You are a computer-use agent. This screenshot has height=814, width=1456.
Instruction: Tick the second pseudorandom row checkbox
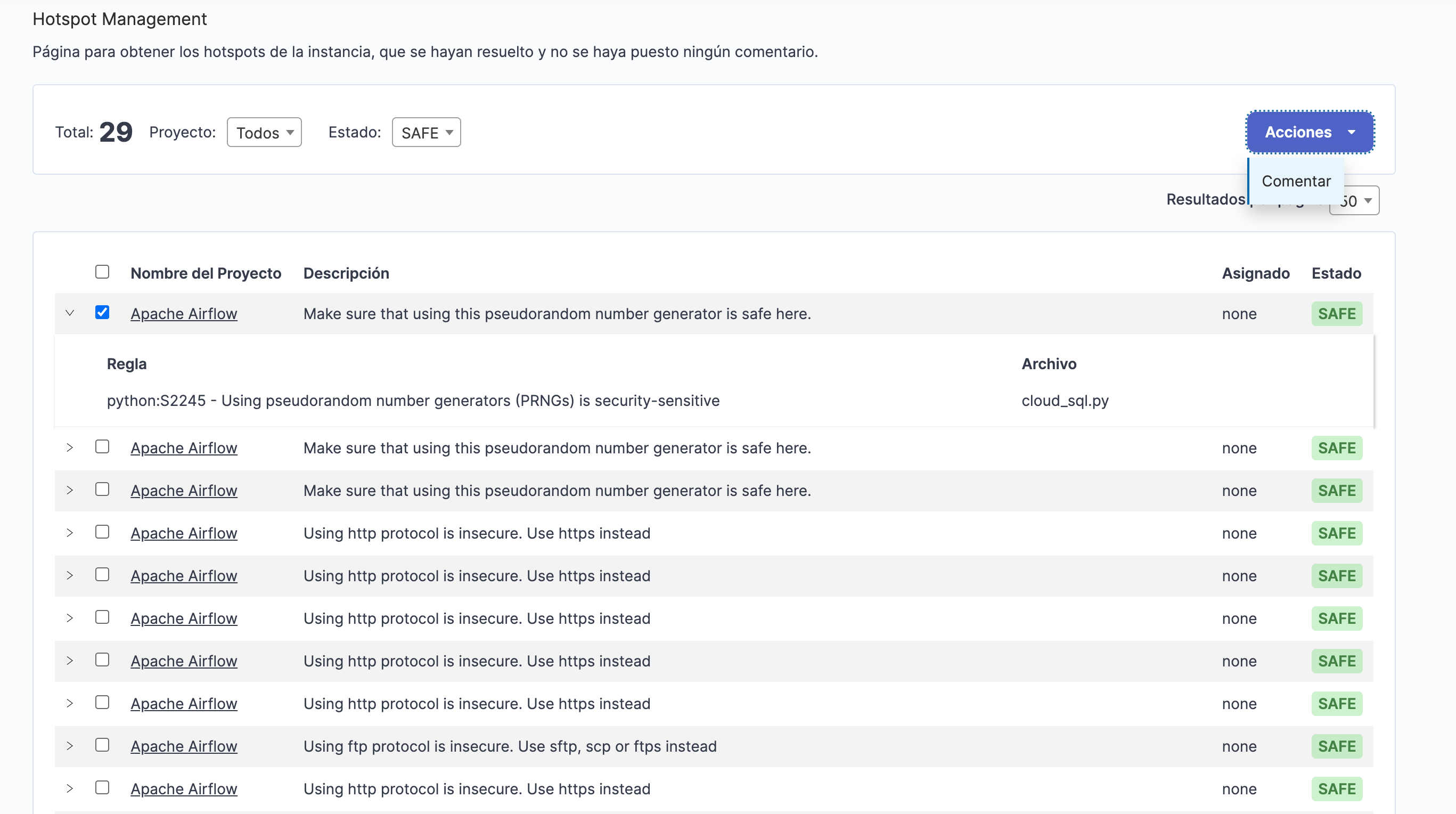tap(102, 446)
